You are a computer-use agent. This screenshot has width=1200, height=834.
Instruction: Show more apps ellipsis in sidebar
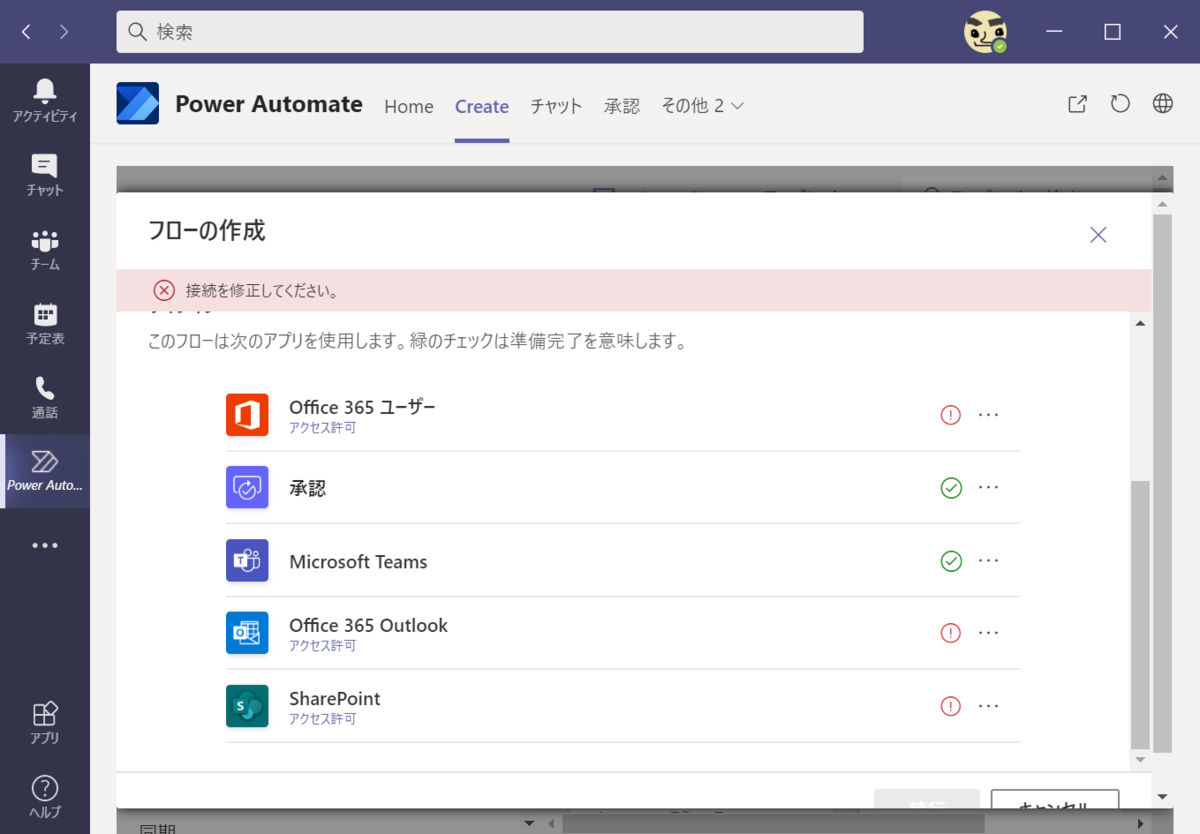(x=44, y=545)
